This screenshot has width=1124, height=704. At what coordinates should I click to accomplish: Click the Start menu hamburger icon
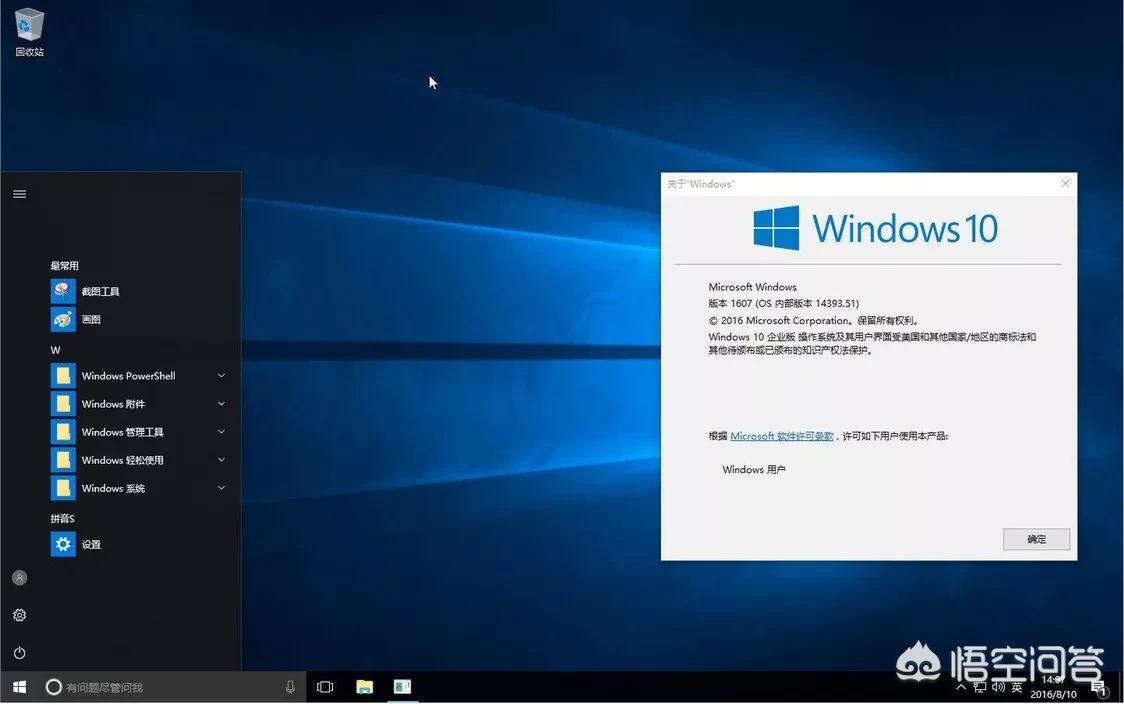click(x=19, y=194)
